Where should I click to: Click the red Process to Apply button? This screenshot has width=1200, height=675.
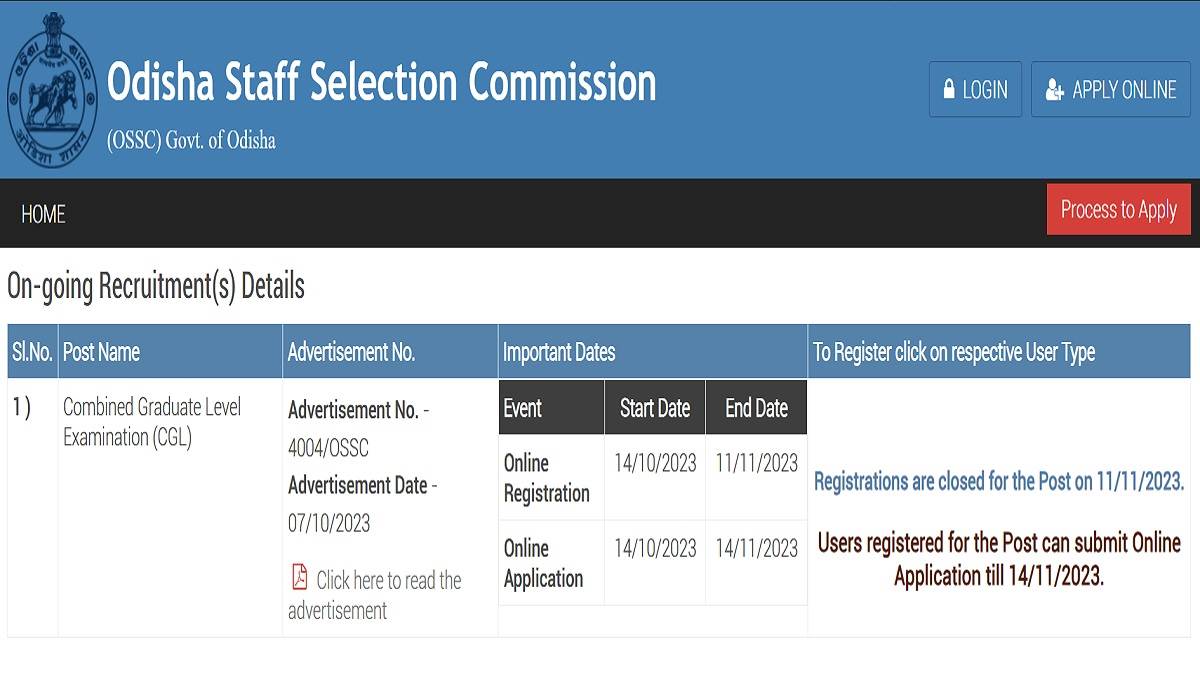(1118, 210)
